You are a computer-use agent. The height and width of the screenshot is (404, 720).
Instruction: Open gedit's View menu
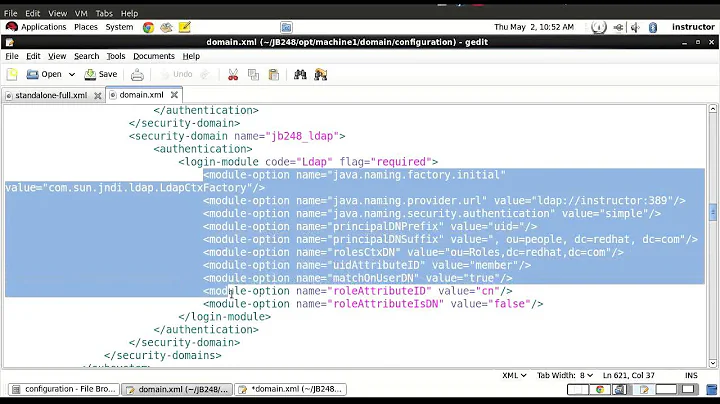click(57, 56)
